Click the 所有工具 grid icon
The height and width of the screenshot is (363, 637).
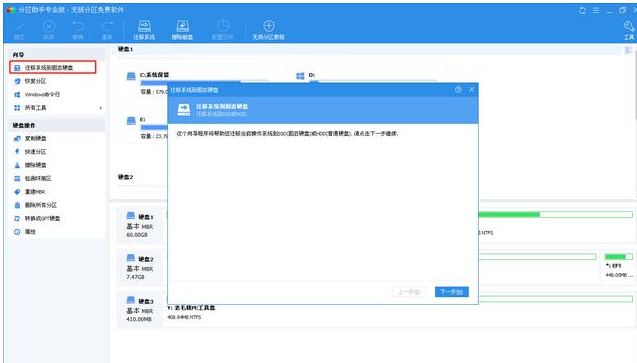point(17,108)
